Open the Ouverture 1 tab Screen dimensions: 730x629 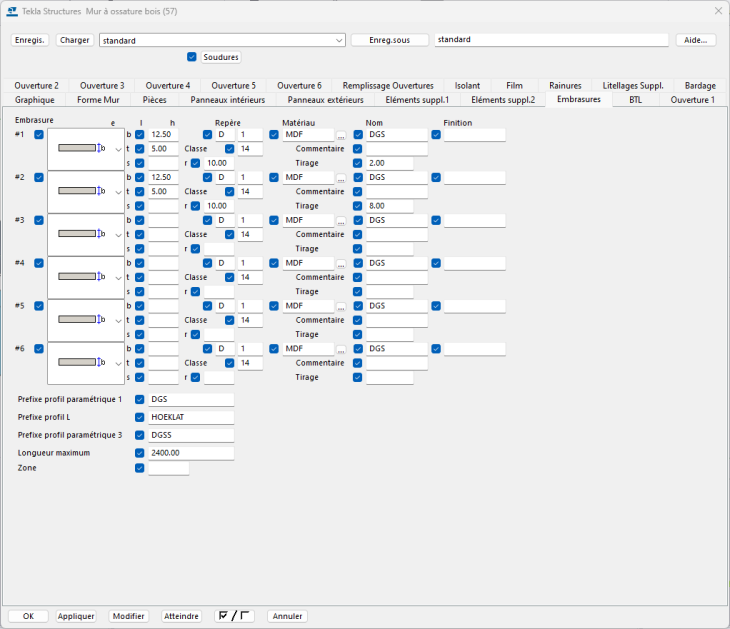point(692,100)
